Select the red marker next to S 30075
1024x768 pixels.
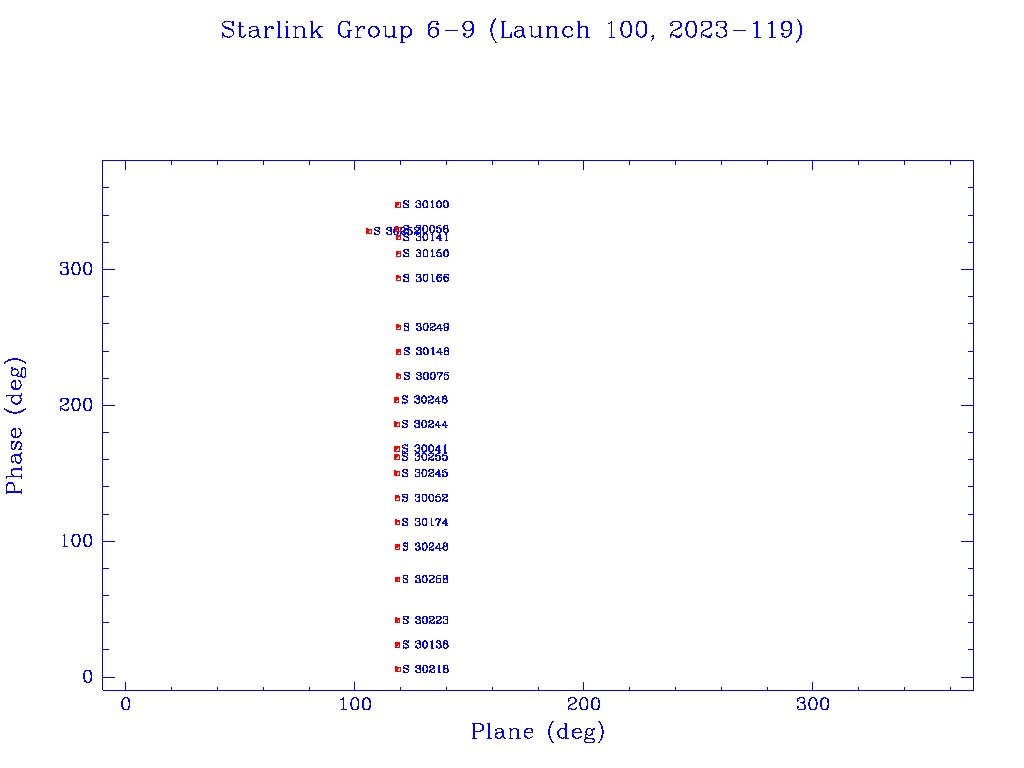(399, 376)
